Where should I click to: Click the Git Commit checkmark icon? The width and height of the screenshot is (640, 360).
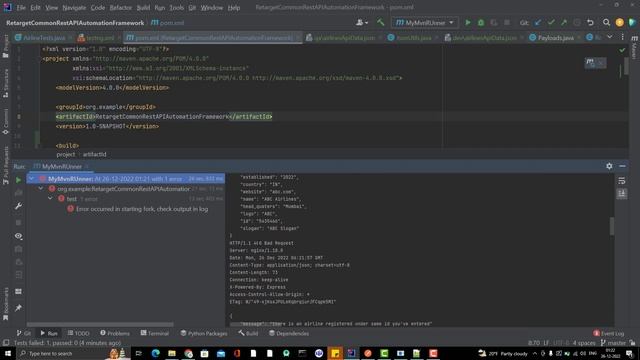[x=551, y=23]
